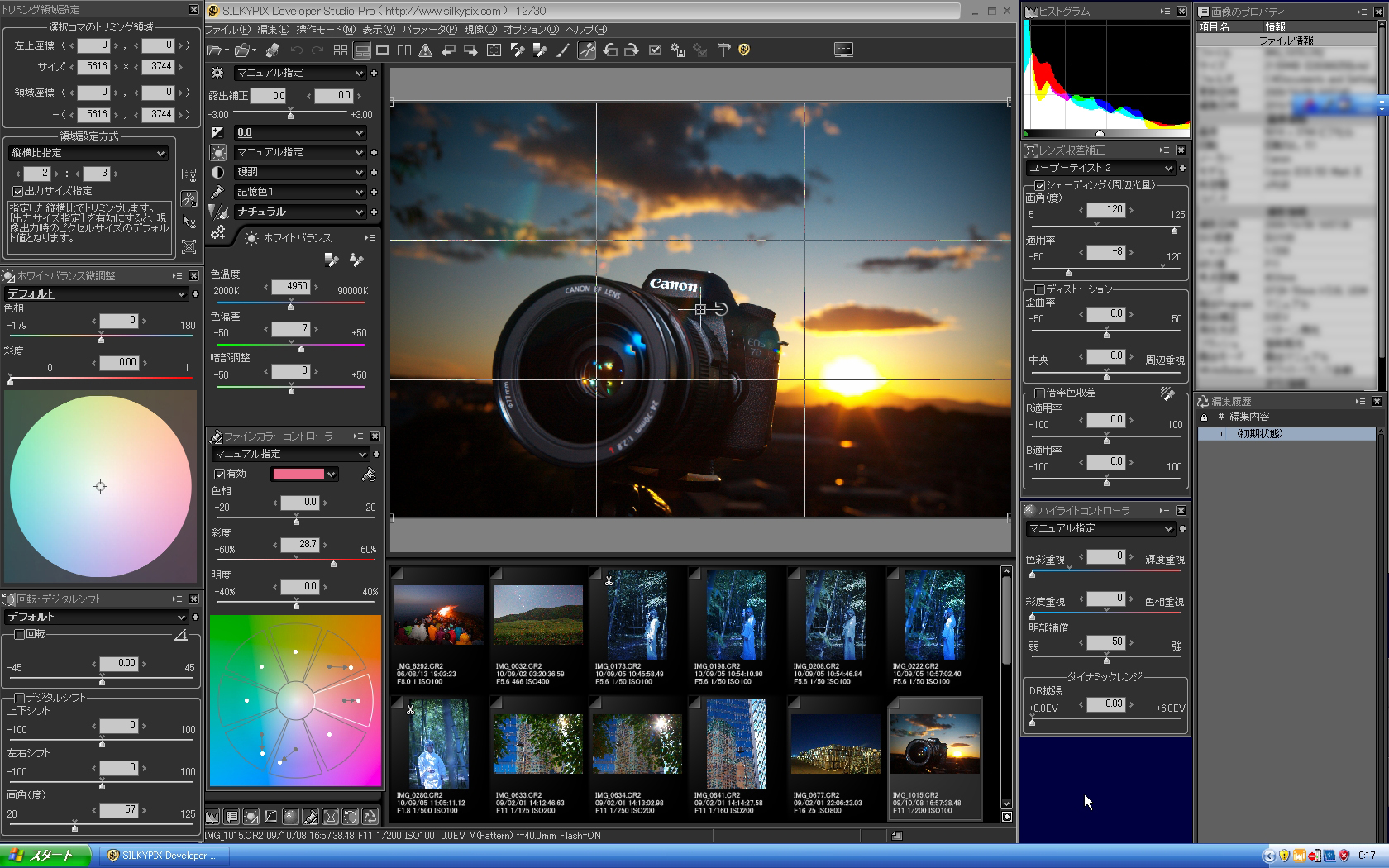The height and width of the screenshot is (868, 1389).
Task: Enable the 倍率色収差 checkbox
Action: click(x=1040, y=393)
